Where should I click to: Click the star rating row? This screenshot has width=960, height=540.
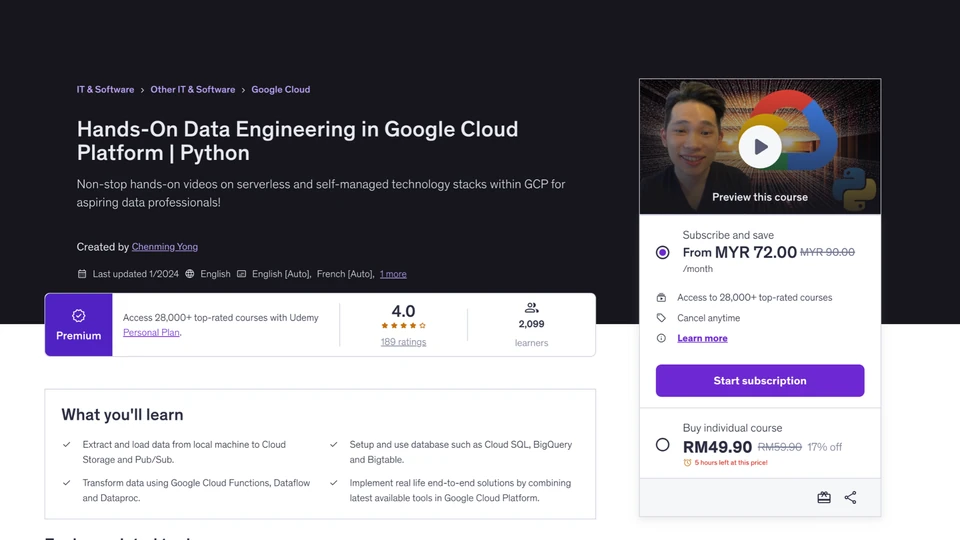(x=403, y=326)
